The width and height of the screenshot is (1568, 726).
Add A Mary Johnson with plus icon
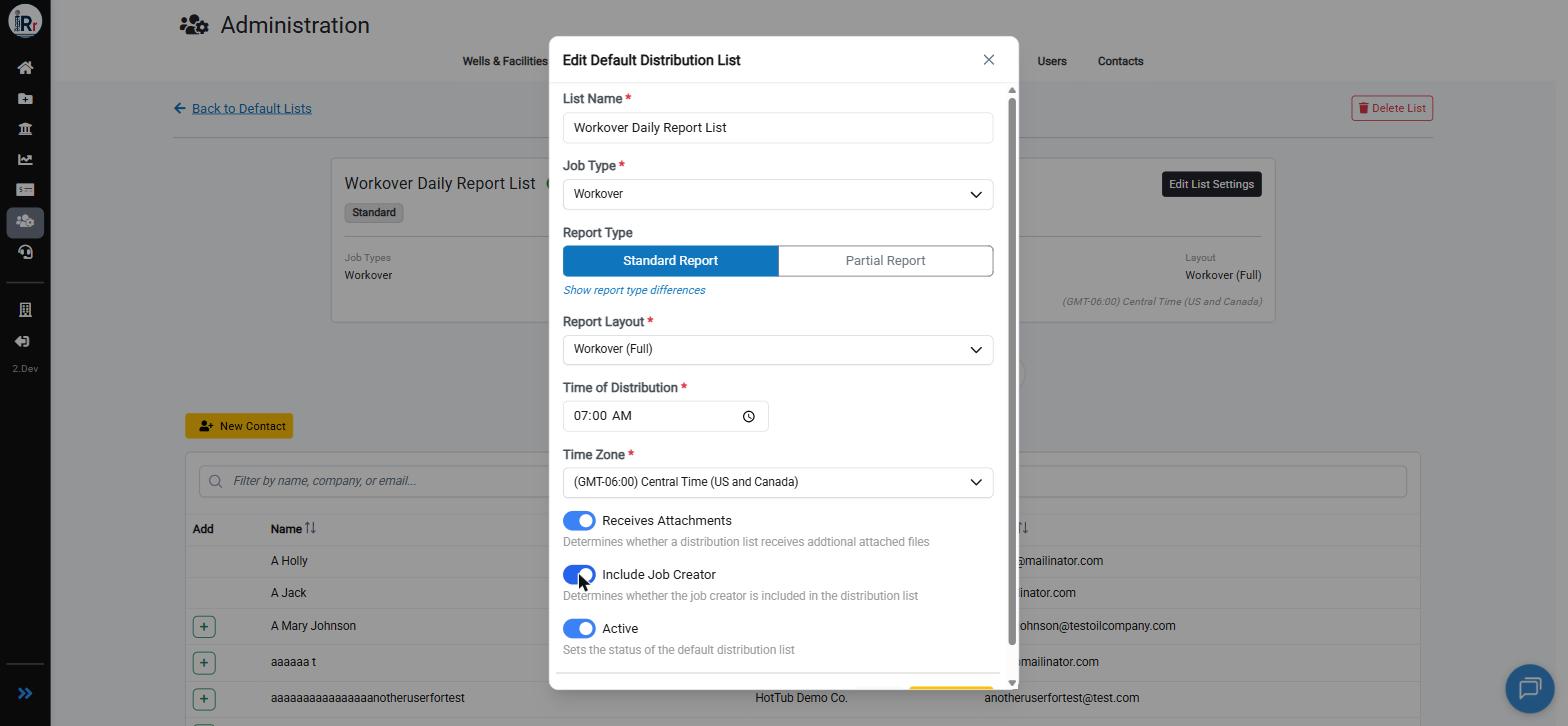coord(204,626)
